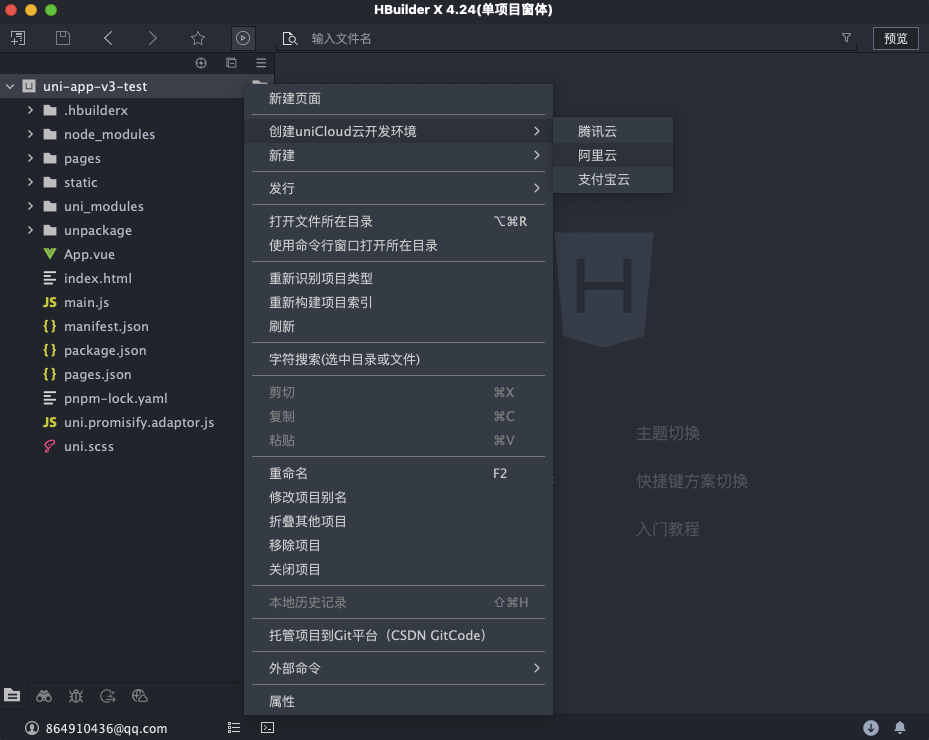
Task: Click the 864910436@qq.com account label
Action: coord(107,728)
